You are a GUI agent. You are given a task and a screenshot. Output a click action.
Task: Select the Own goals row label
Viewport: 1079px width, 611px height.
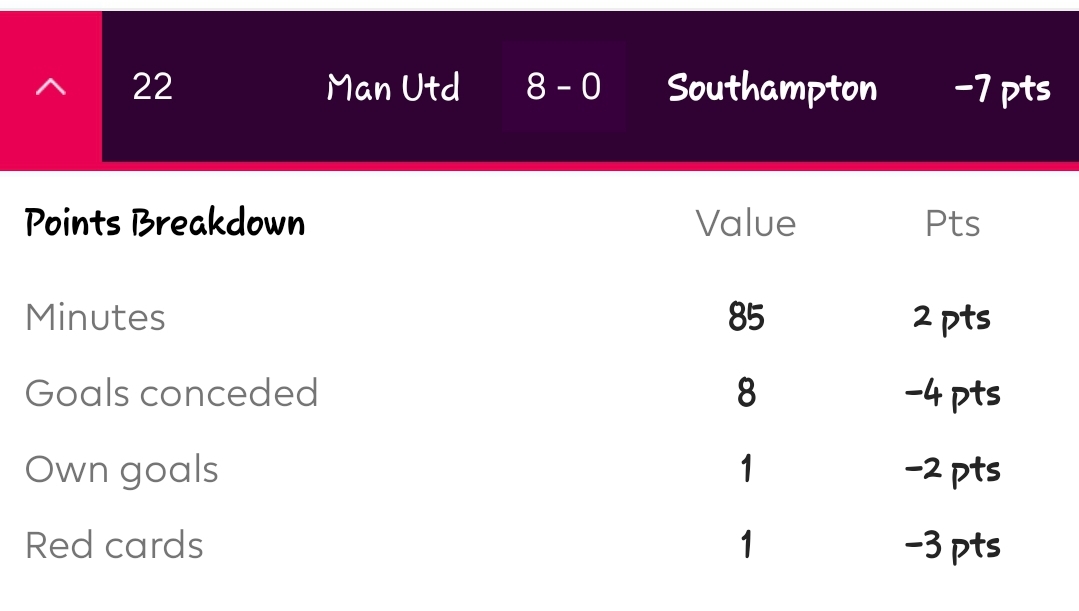point(121,469)
